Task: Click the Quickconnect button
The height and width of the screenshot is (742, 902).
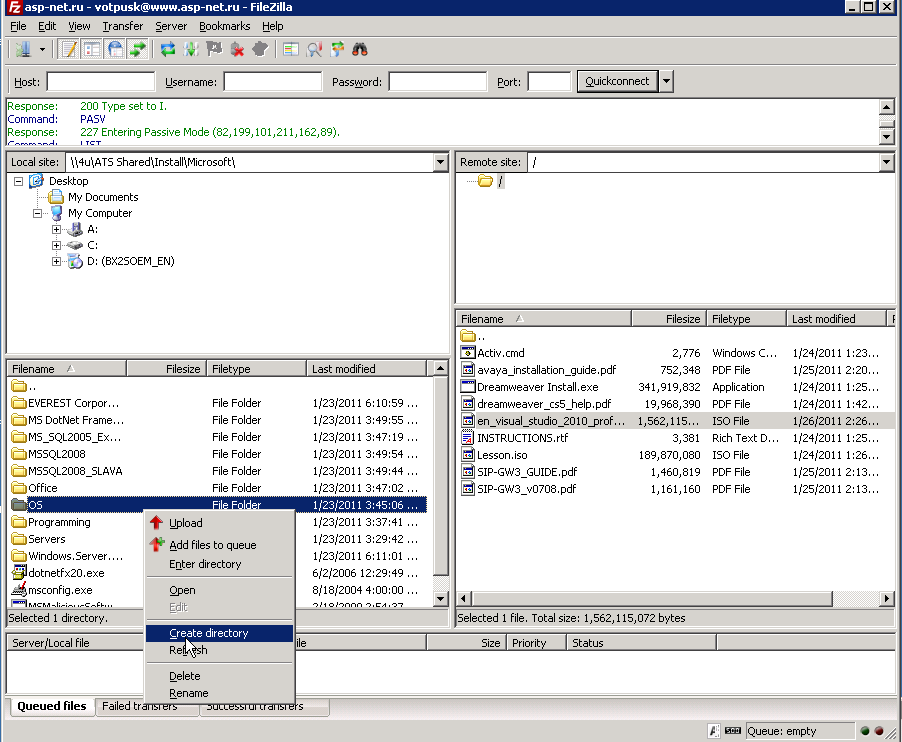Action: click(617, 81)
